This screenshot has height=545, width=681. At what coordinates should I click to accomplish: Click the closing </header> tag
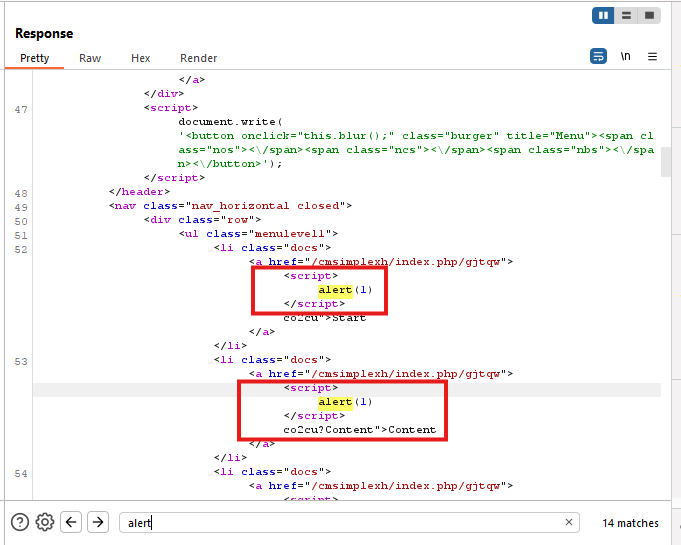(x=139, y=192)
